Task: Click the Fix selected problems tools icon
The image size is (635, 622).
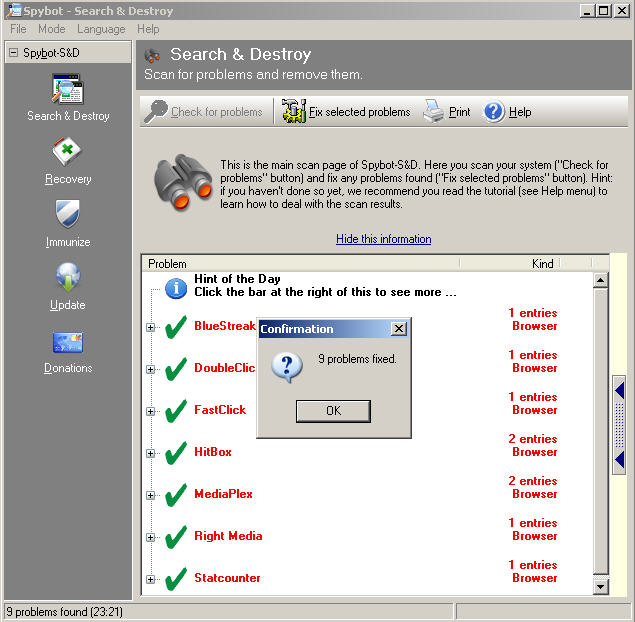Action: tap(293, 111)
